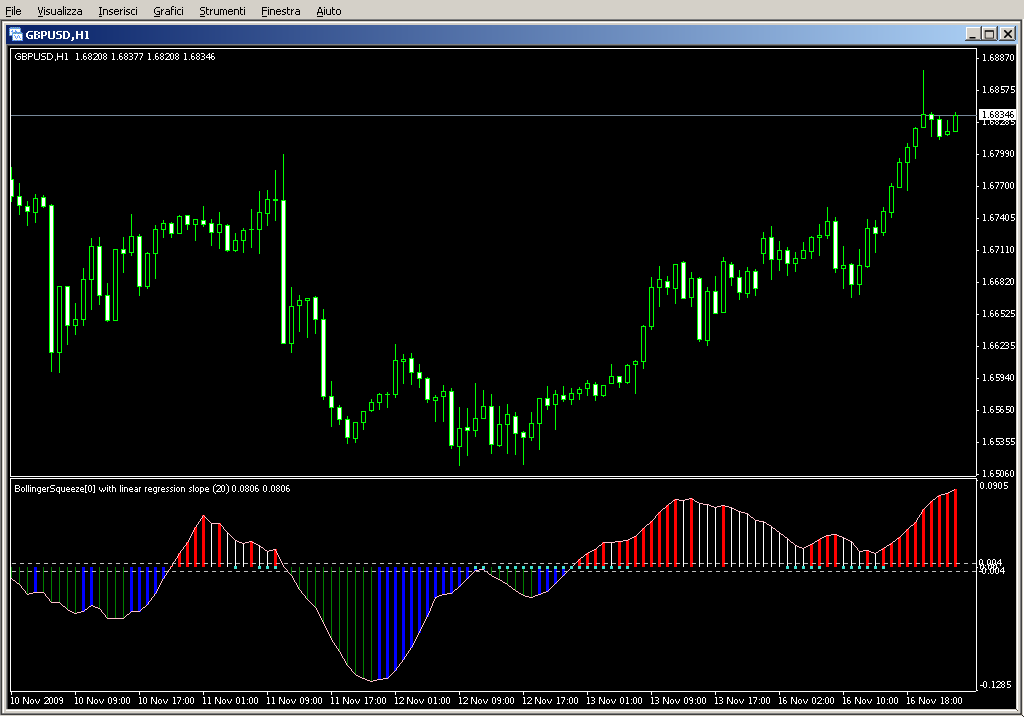Click the 1.65355 price scale value
This screenshot has height=717, width=1024.
pyautogui.click(x=998, y=441)
